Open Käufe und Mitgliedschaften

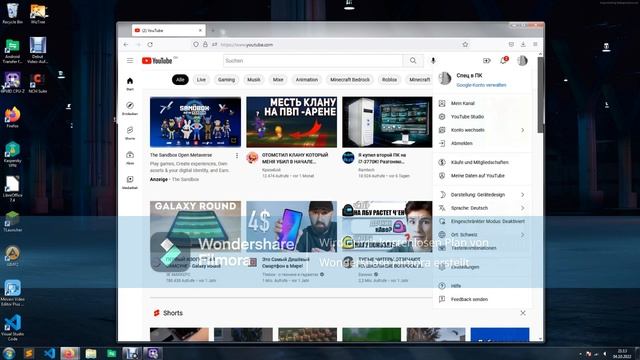pos(482,162)
